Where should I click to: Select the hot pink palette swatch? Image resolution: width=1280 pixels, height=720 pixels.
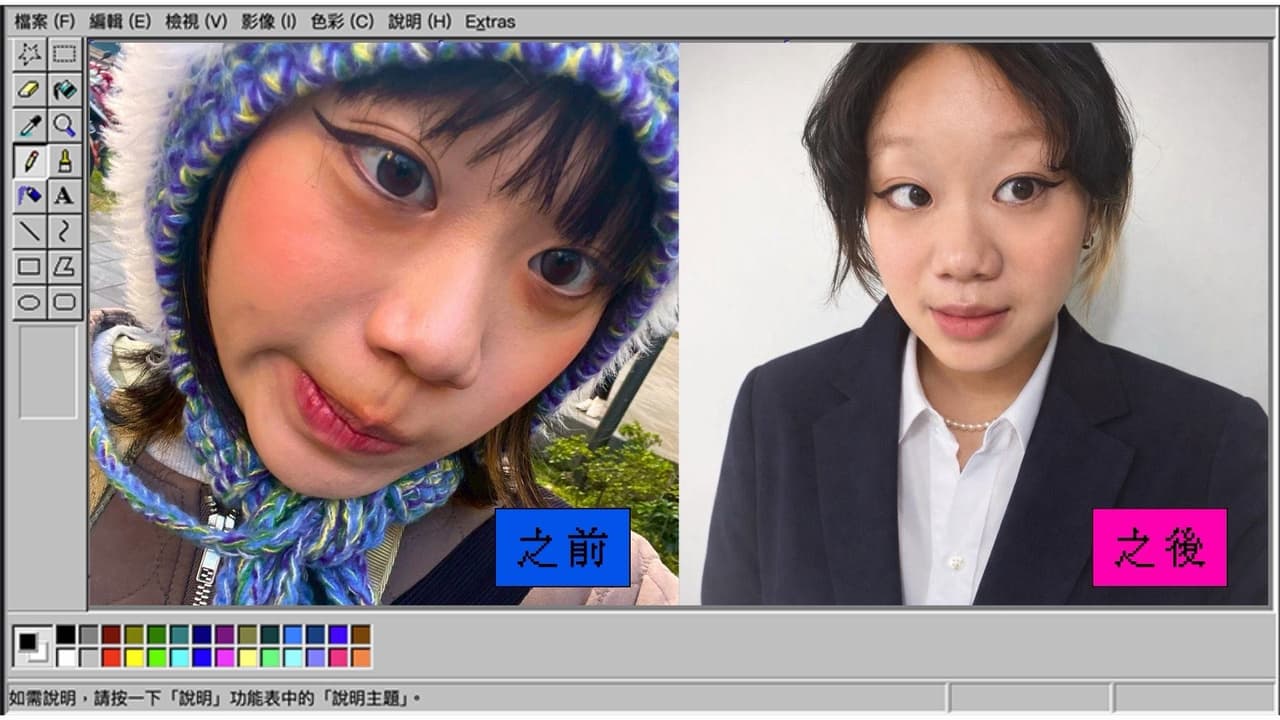338,658
